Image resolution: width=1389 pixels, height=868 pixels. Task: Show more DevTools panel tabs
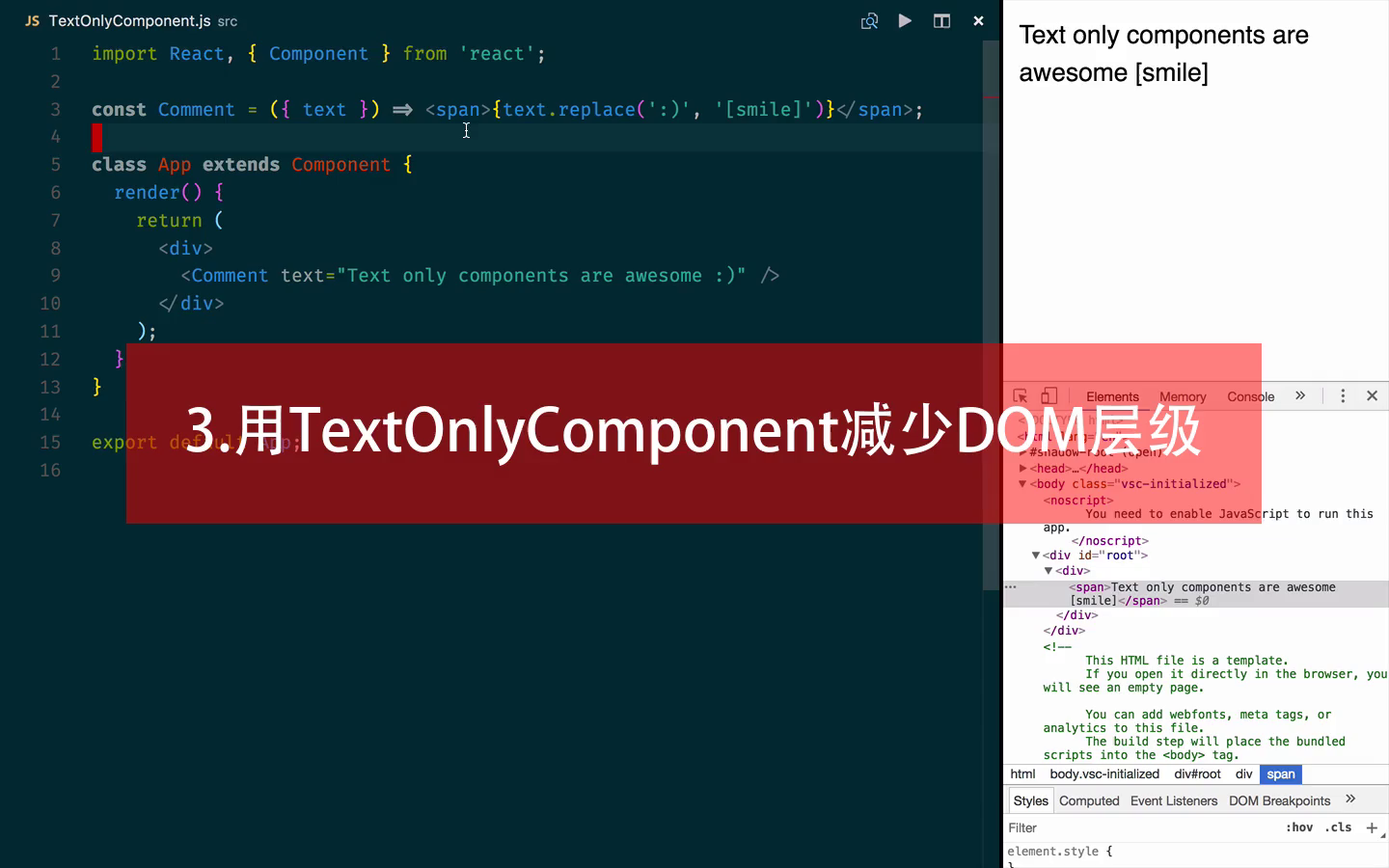[1300, 395]
